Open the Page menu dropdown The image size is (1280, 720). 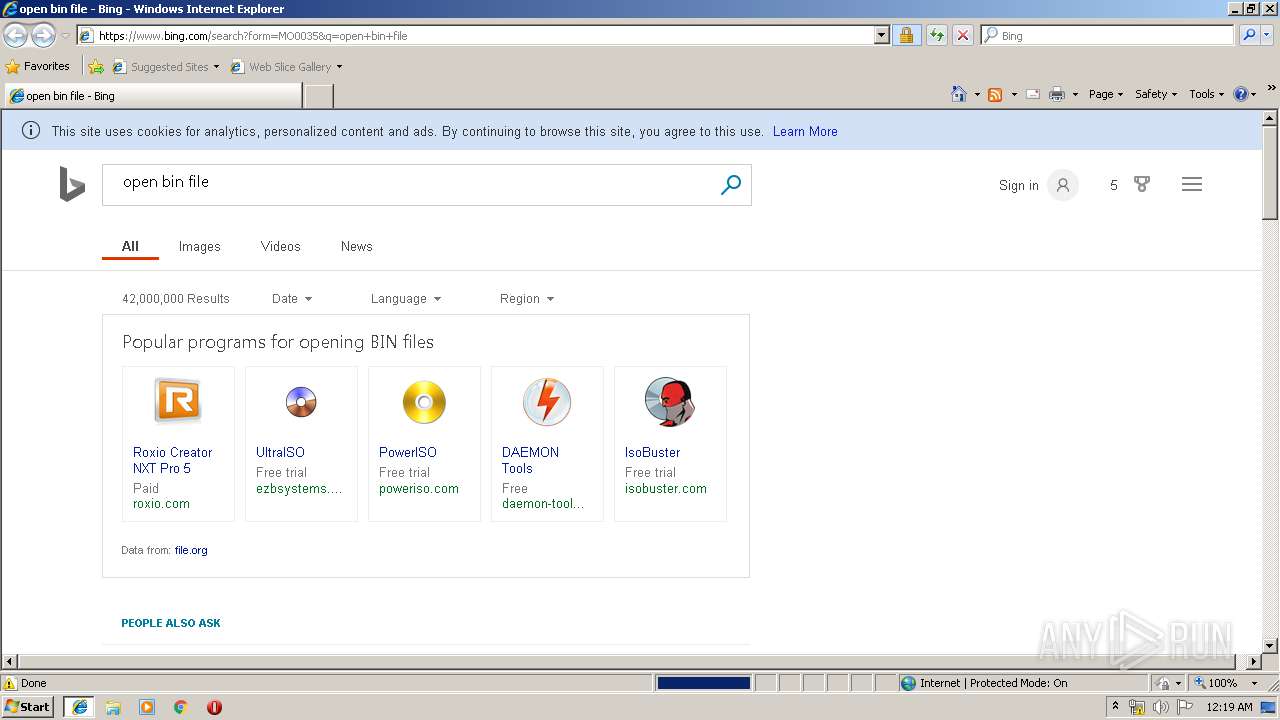(x=1106, y=94)
